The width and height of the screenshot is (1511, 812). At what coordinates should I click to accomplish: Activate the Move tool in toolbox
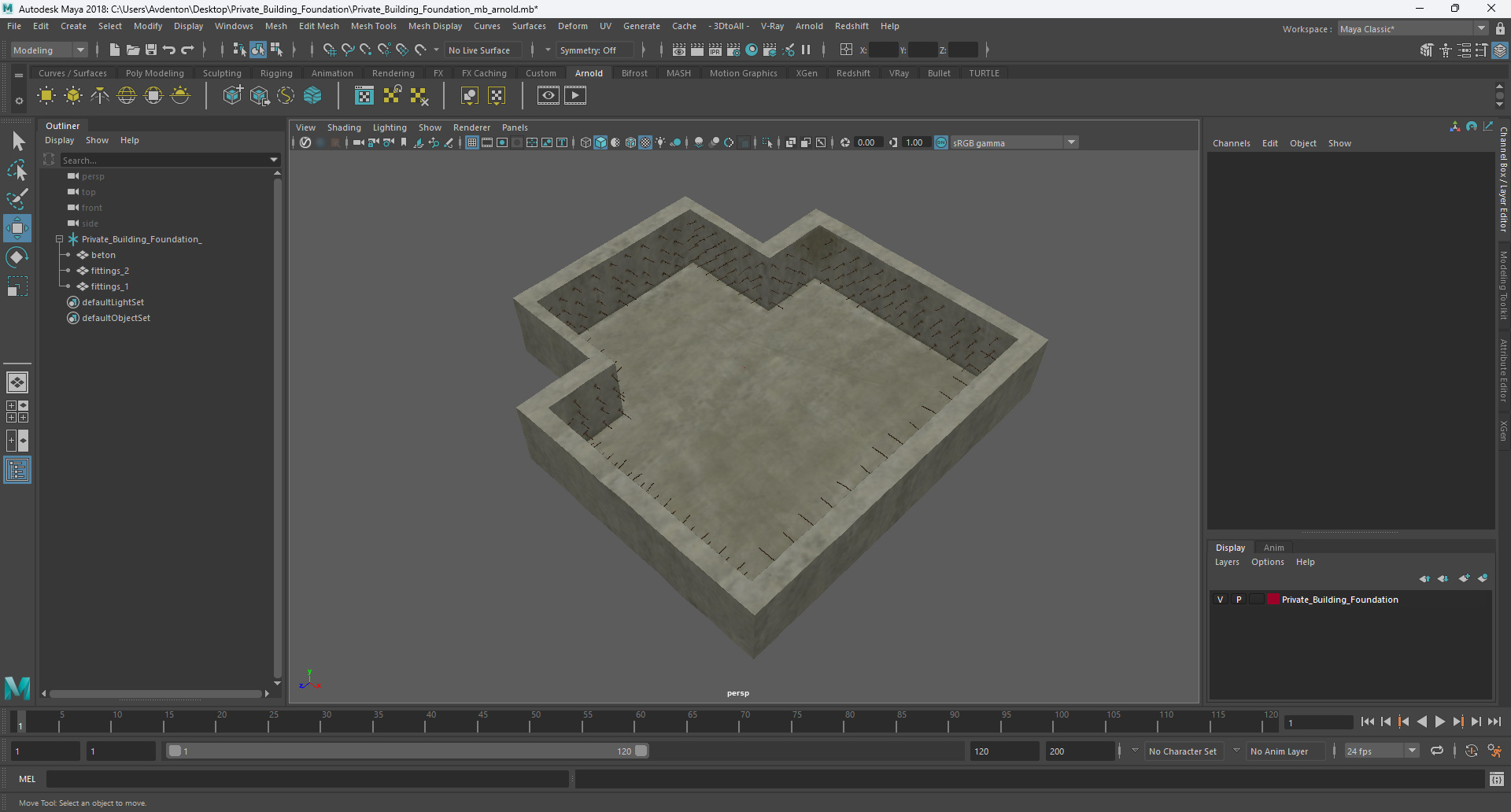pos(17,228)
